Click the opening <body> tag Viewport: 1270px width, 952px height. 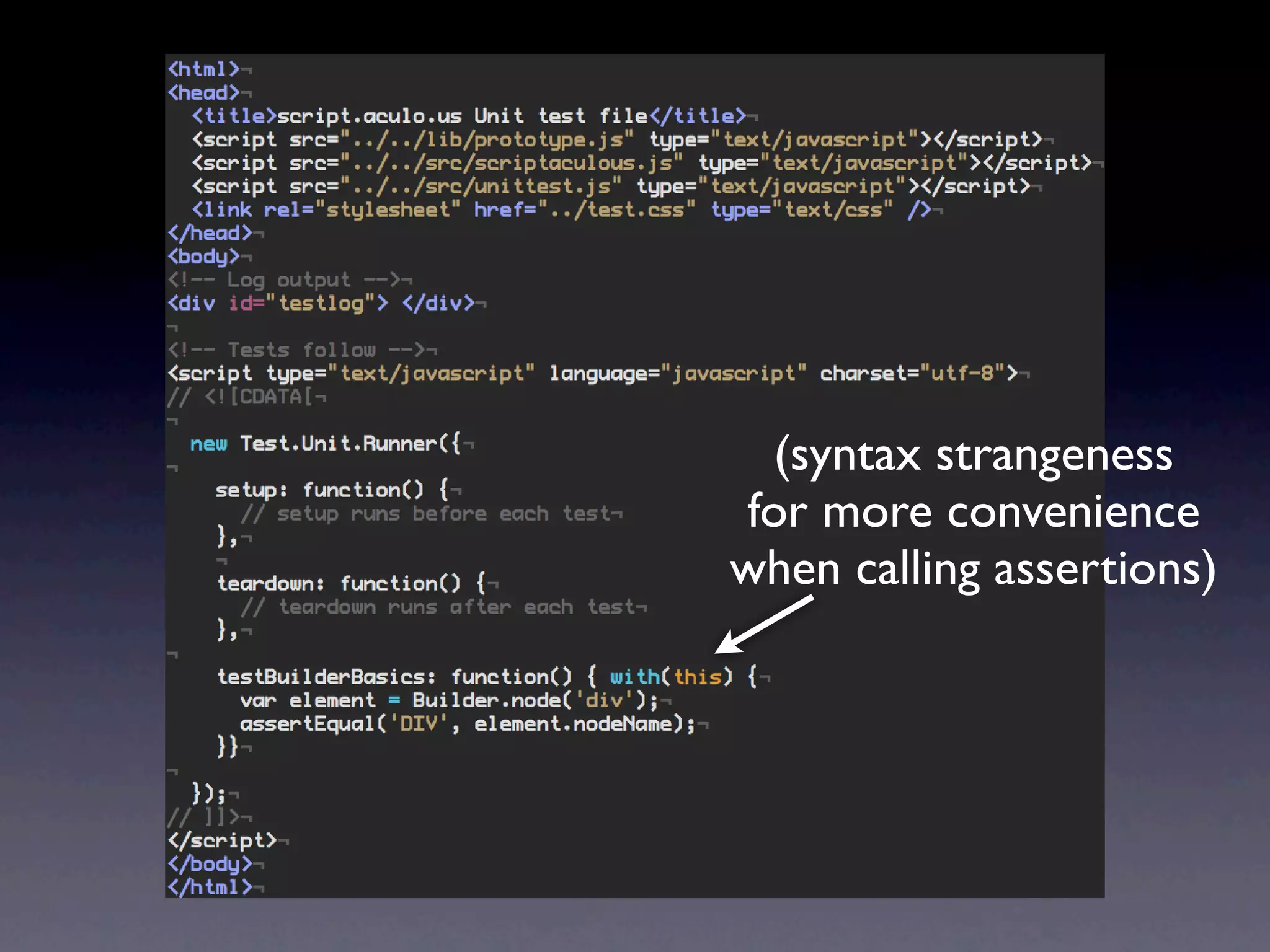click(203, 257)
